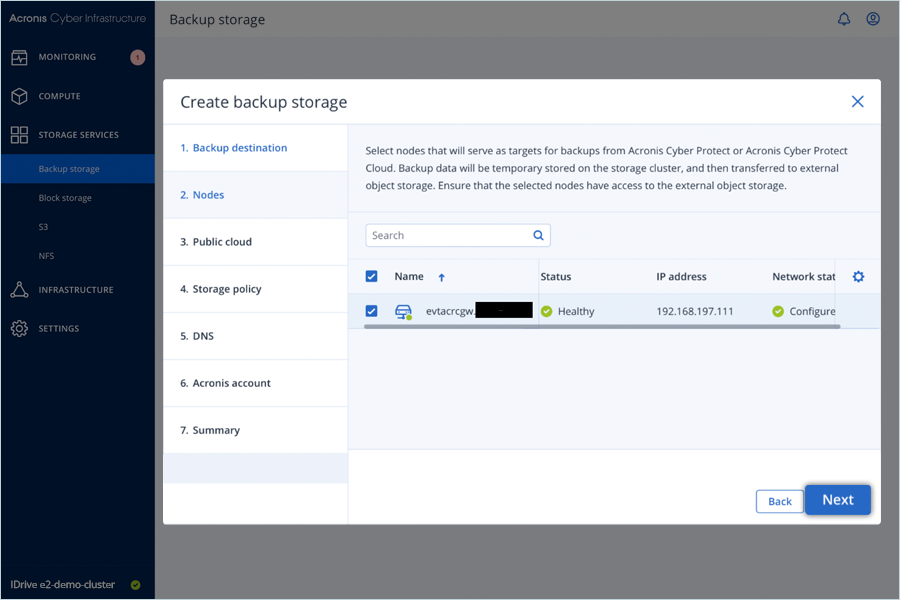Uncheck the evtacrcgw node checkbox
Screen dimensions: 900x600
372,312
